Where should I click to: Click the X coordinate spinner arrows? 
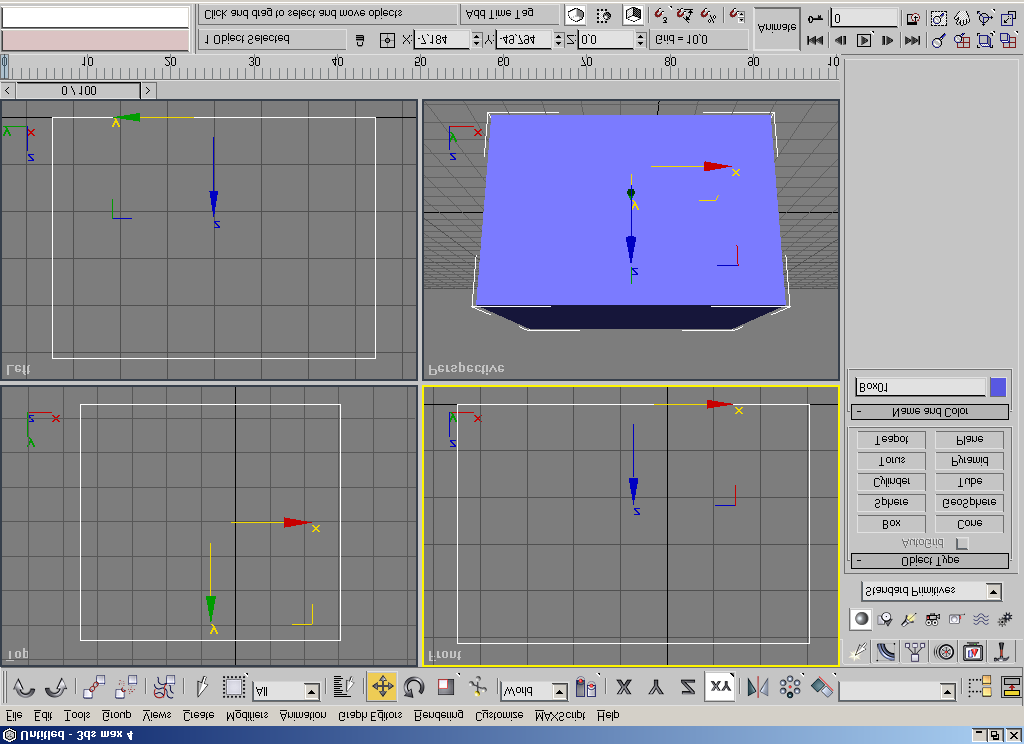[x=476, y=40]
